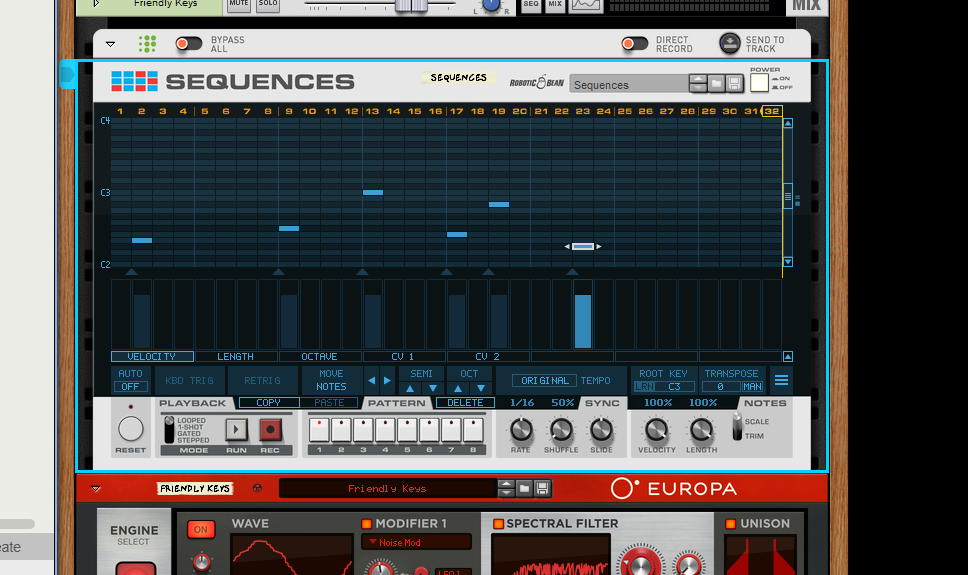This screenshot has height=575, width=968.
Task: Select the CV 2 lane tab
Action: tap(487, 356)
